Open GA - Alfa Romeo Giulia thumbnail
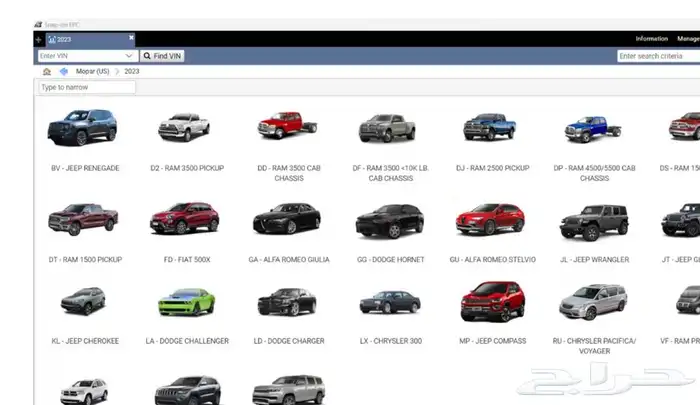This screenshot has height=405, width=700. click(x=287, y=218)
